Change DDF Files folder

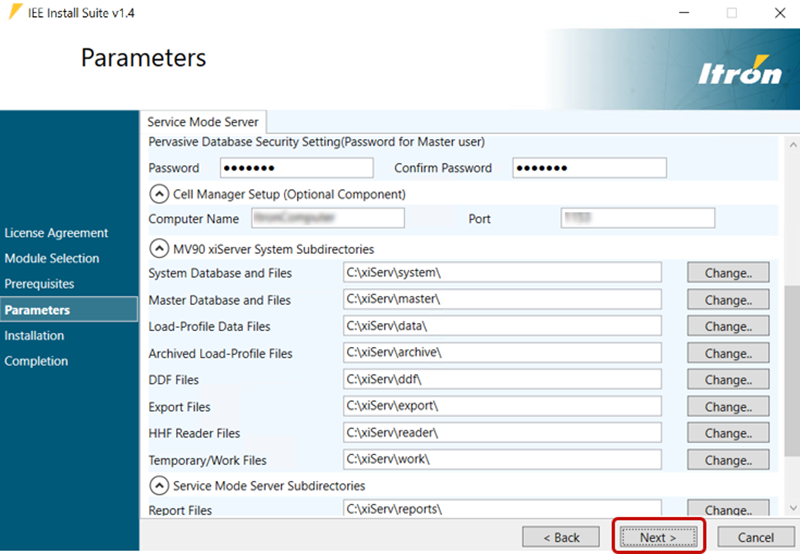point(728,380)
